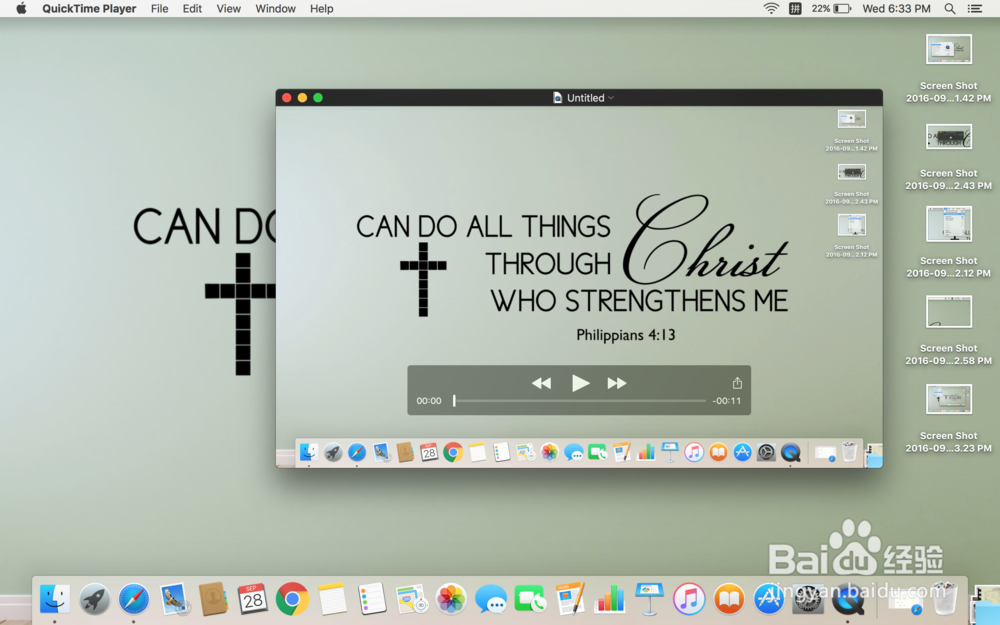The height and width of the screenshot is (625, 1000).
Task: Open Contacts from the main Dock
Action: [213, 599]
